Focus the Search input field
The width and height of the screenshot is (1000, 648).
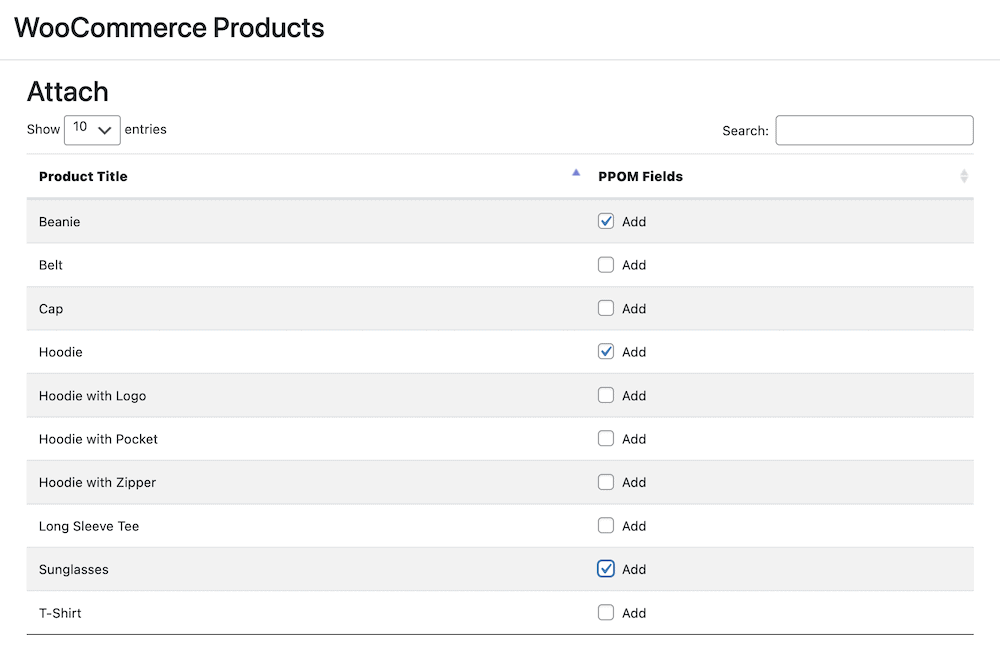click(x=874, y=130)
